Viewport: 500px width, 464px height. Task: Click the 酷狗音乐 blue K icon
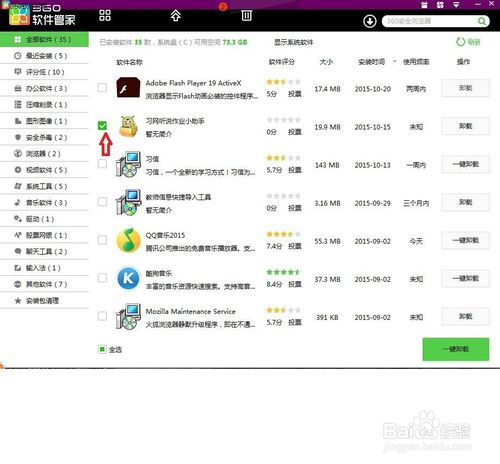[128, 278]
